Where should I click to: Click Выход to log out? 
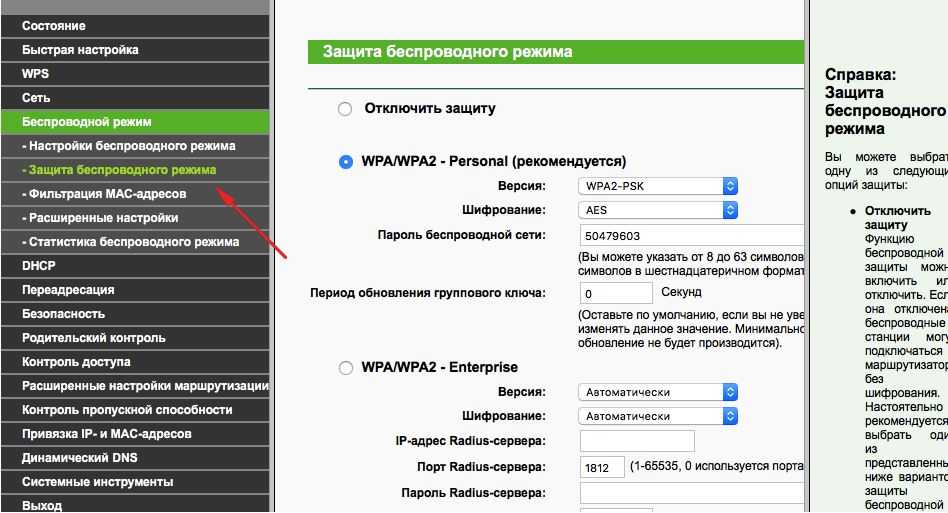42,506
